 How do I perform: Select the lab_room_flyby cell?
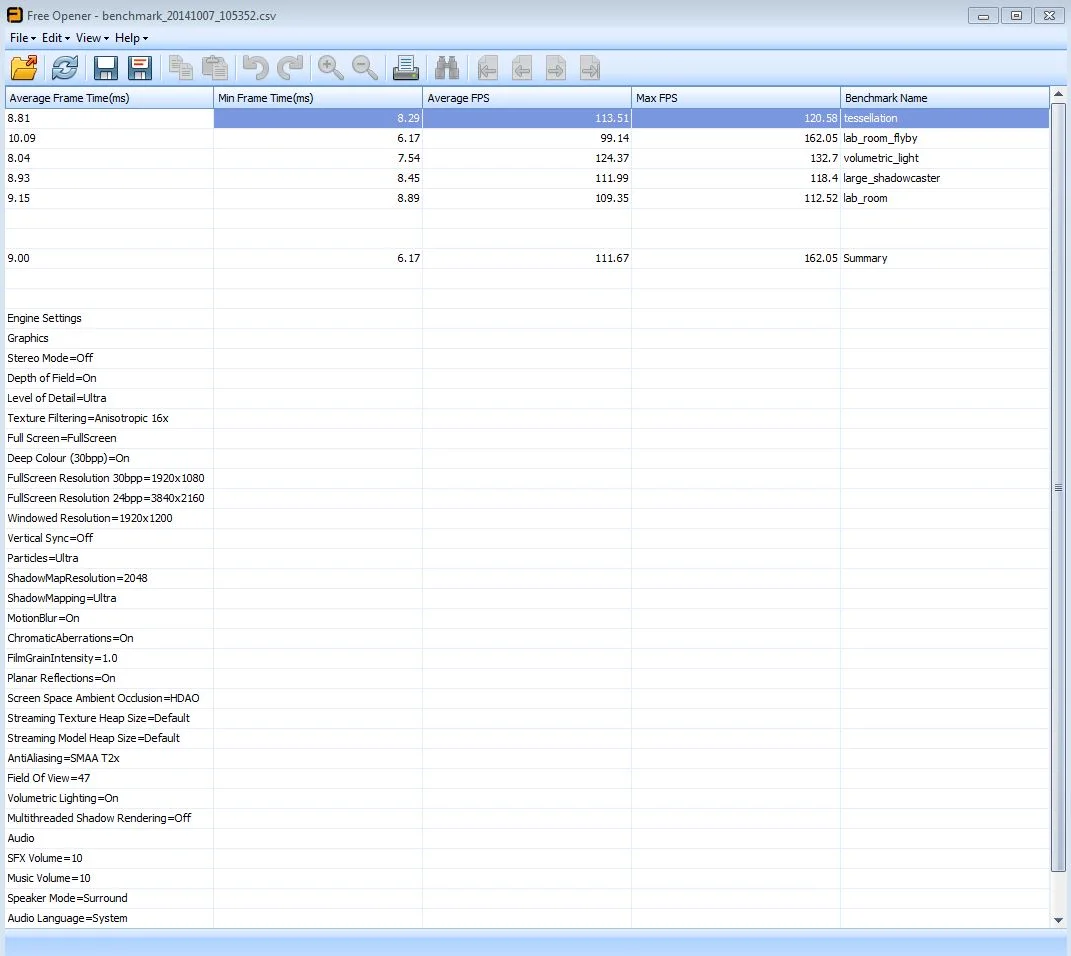(x=945, y=138)
